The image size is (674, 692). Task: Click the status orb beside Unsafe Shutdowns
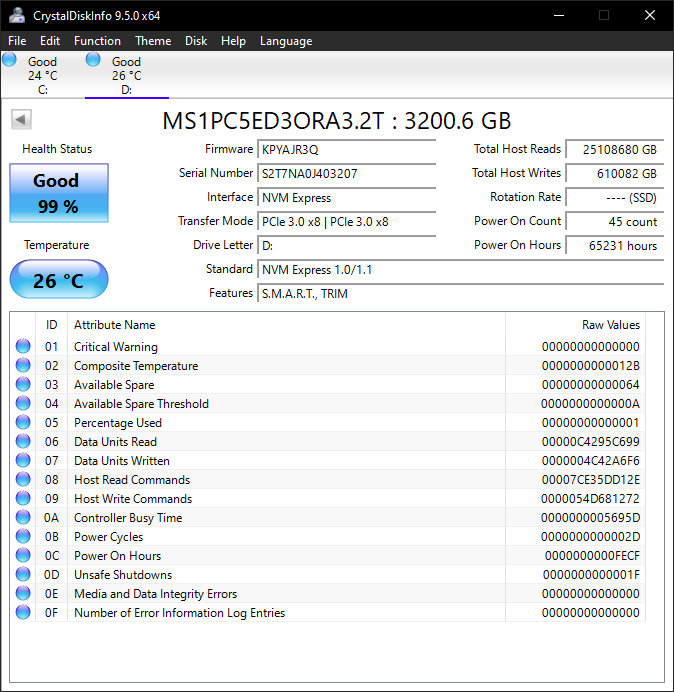[x=23, y=575]
